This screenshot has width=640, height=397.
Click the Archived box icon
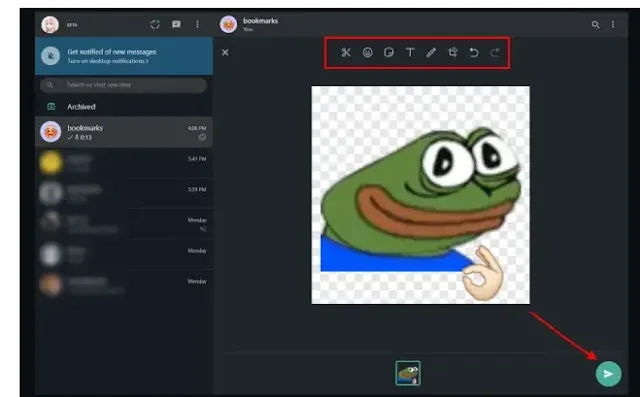click(x=51, y=106)
